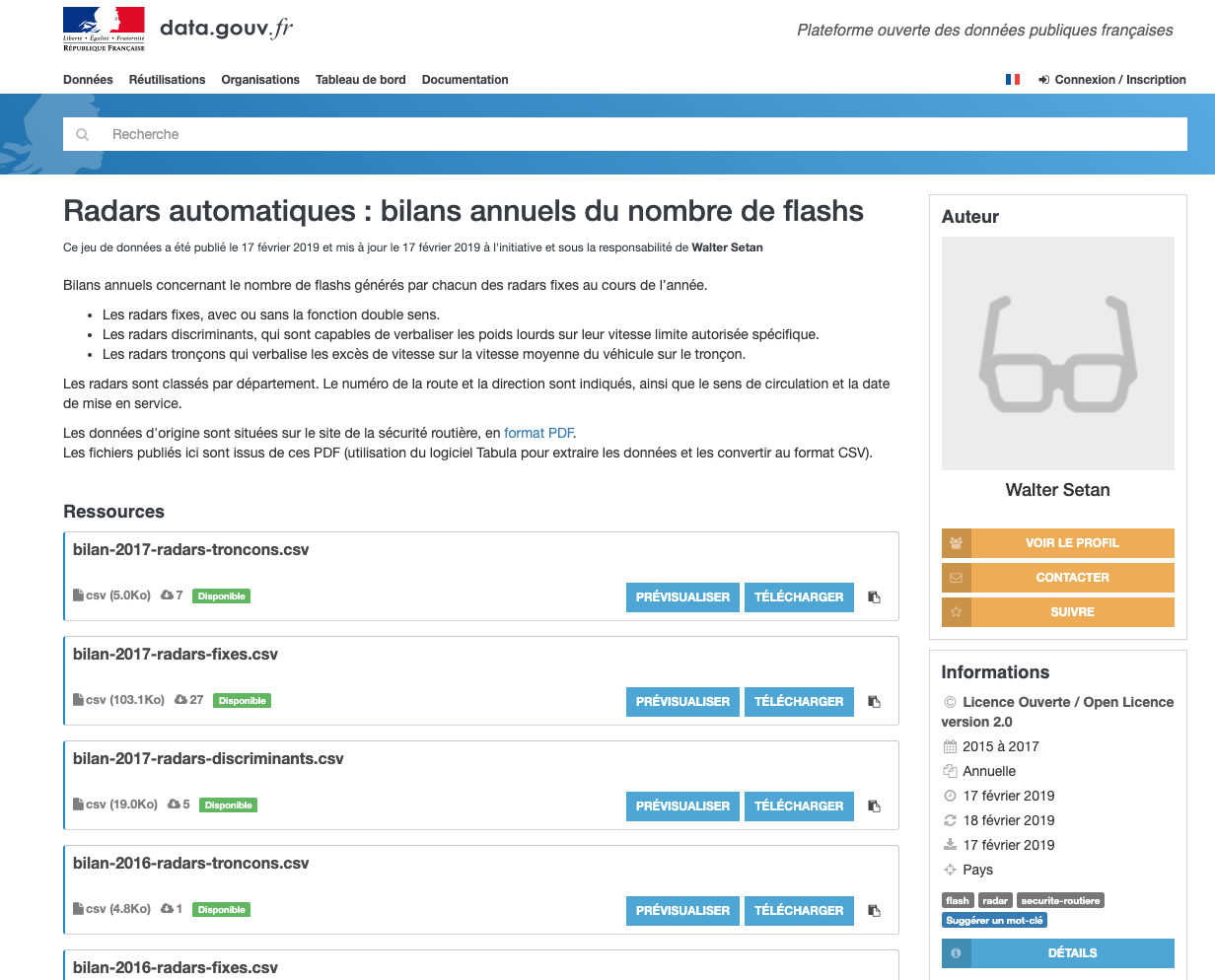Preview bilan-2017-radars-troncons.csv
1215x980 pixels.
[682, 597]
